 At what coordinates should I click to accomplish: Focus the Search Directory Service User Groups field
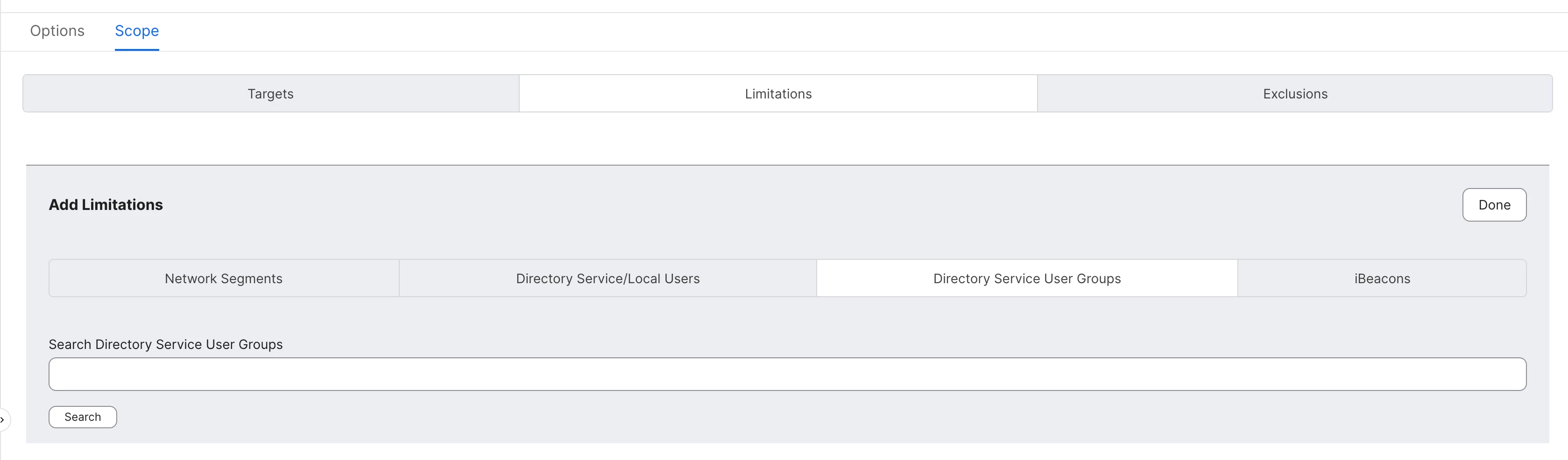787,374
